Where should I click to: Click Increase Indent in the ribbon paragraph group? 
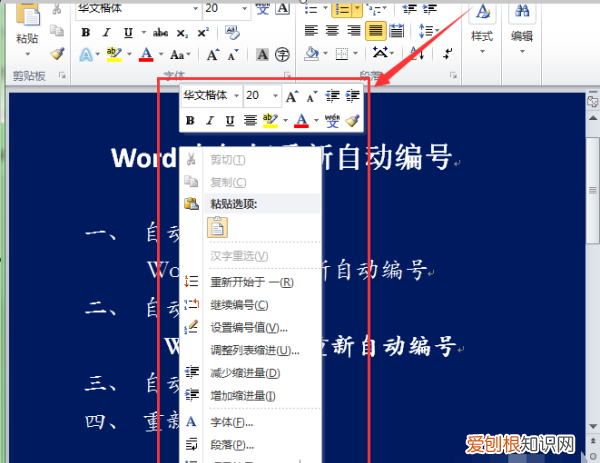[429, 8]
